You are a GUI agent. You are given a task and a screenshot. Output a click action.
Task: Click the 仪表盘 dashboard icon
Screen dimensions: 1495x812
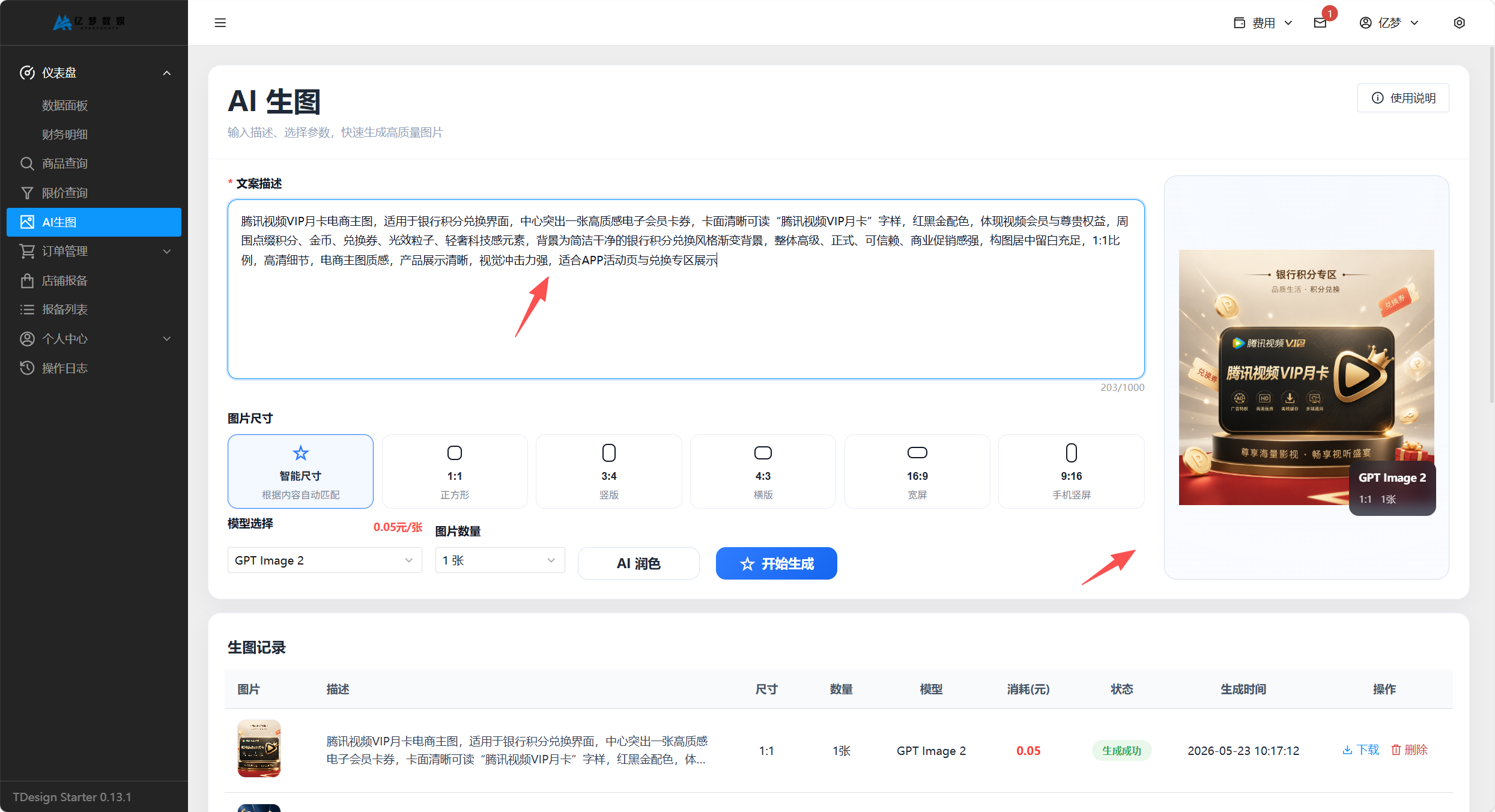pos(27,73)
